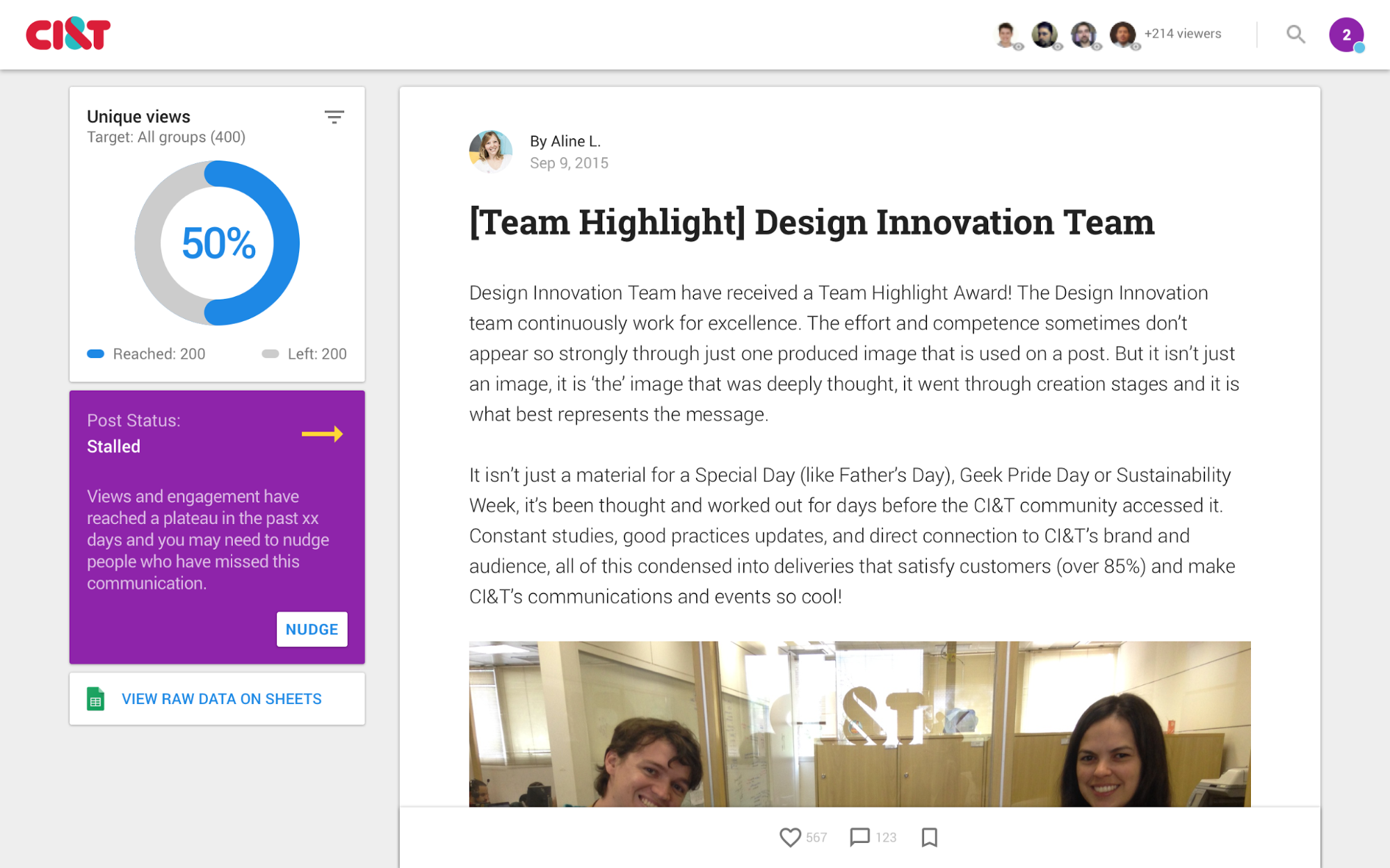The width and height of the screenshot is (1390, 868).
Task: Open the purple notifications badge showing 2
Action: coord(1345,35)
